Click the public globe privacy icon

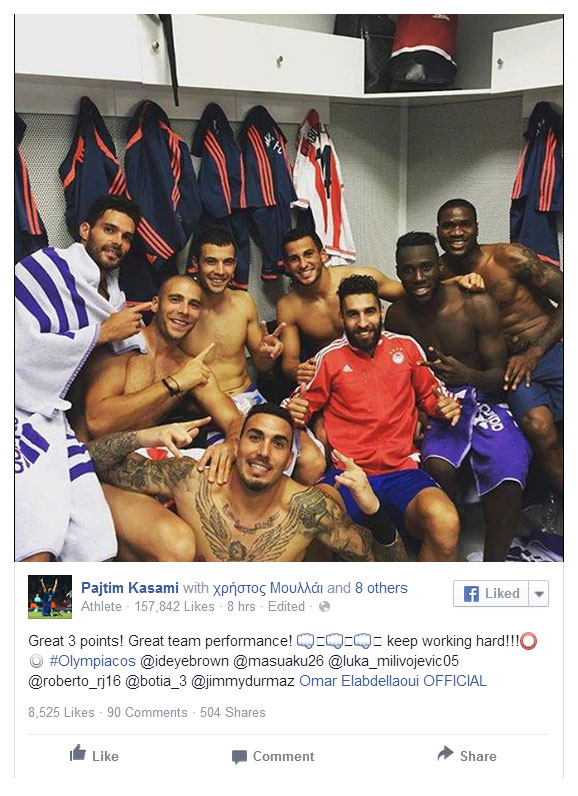(324, 607)
